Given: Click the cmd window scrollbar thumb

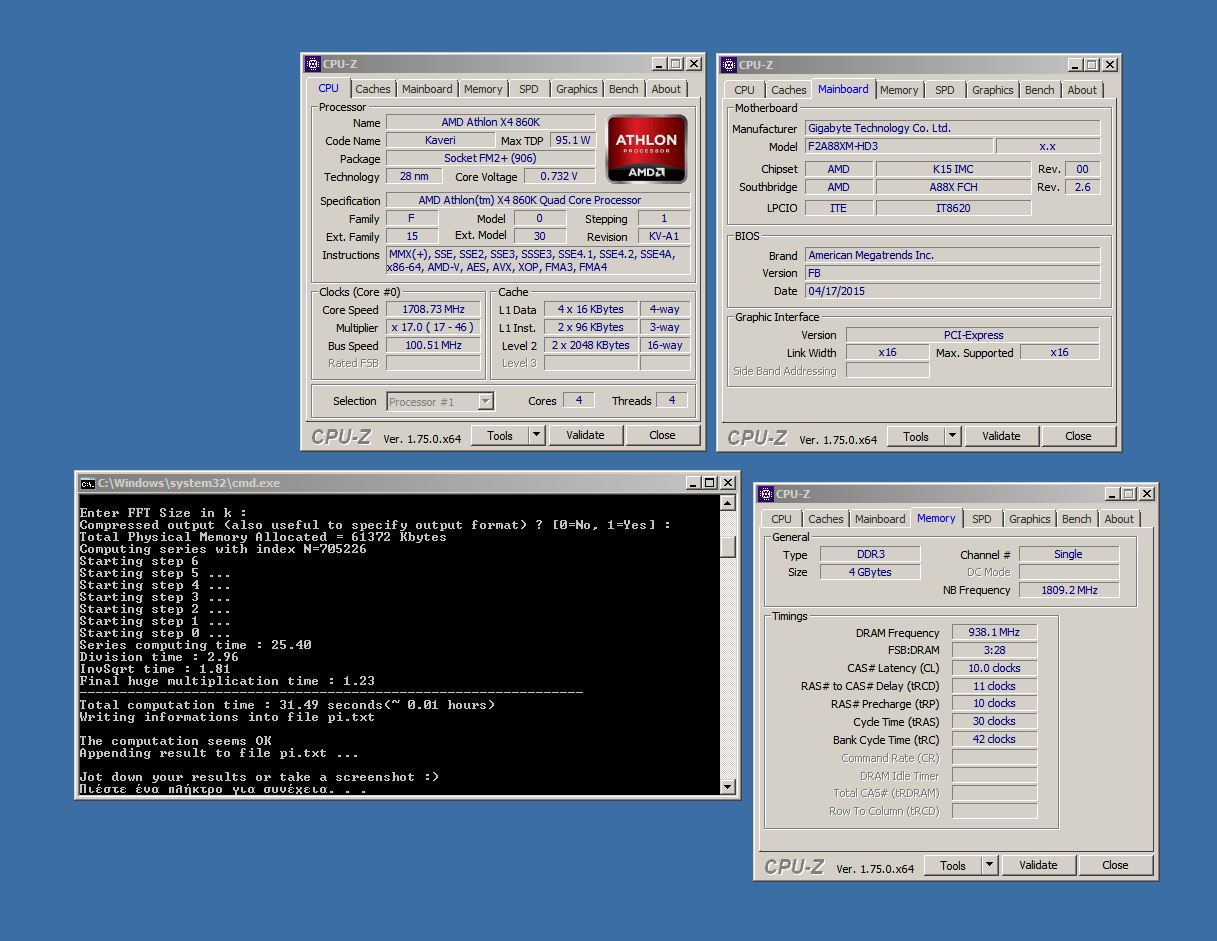Looking at the screenshot, I should click(x=728, y=546).
